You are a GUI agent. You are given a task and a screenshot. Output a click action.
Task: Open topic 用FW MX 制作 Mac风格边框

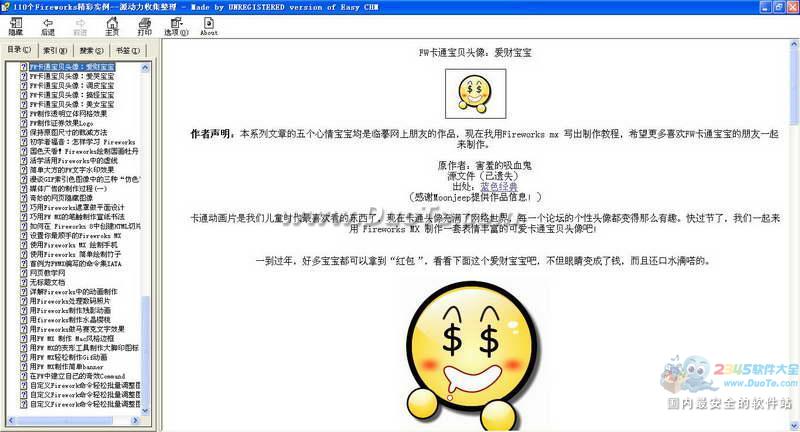tap(72, 338)
